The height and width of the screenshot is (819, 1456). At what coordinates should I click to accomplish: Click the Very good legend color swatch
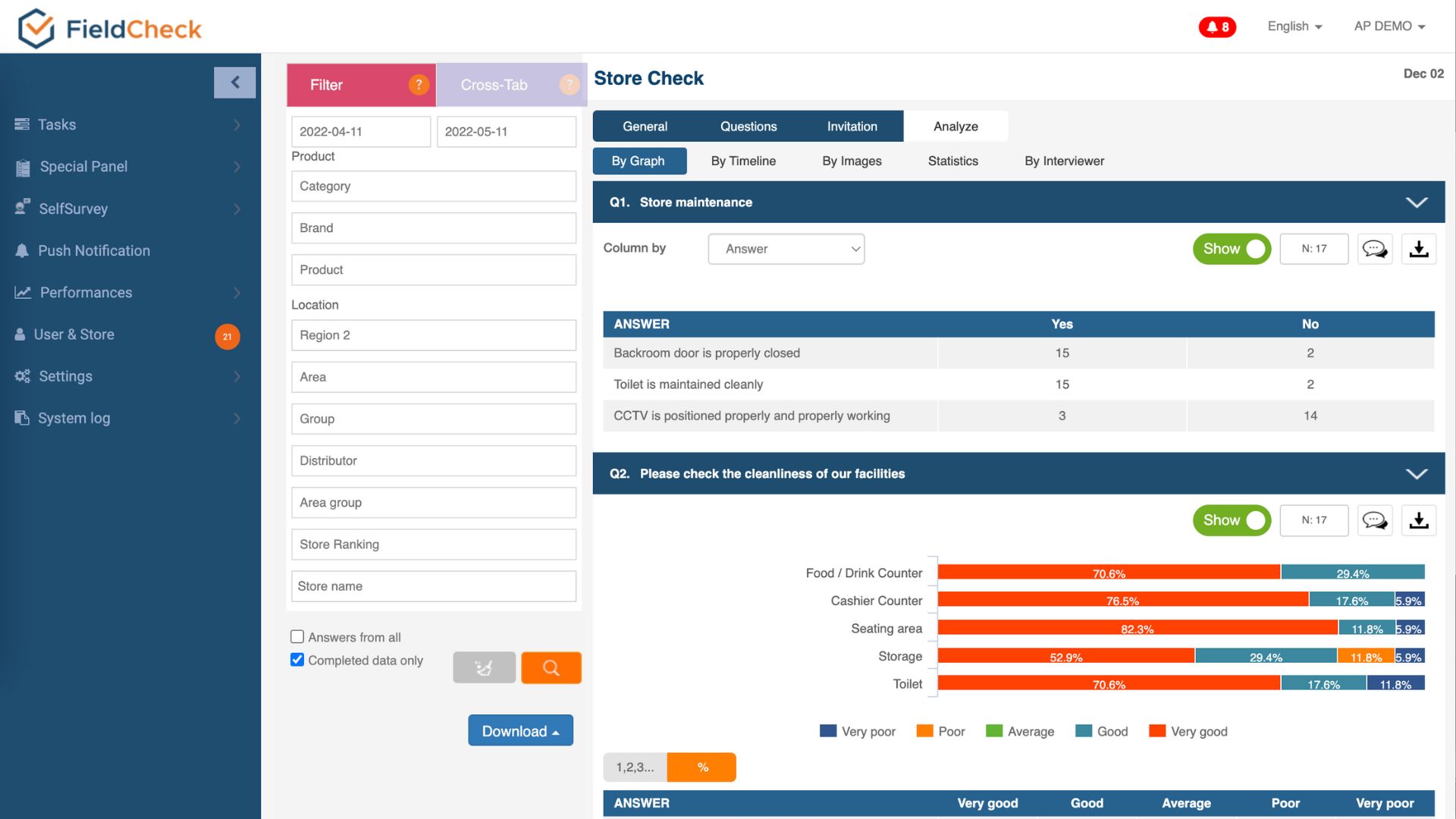coord(1157,731)
